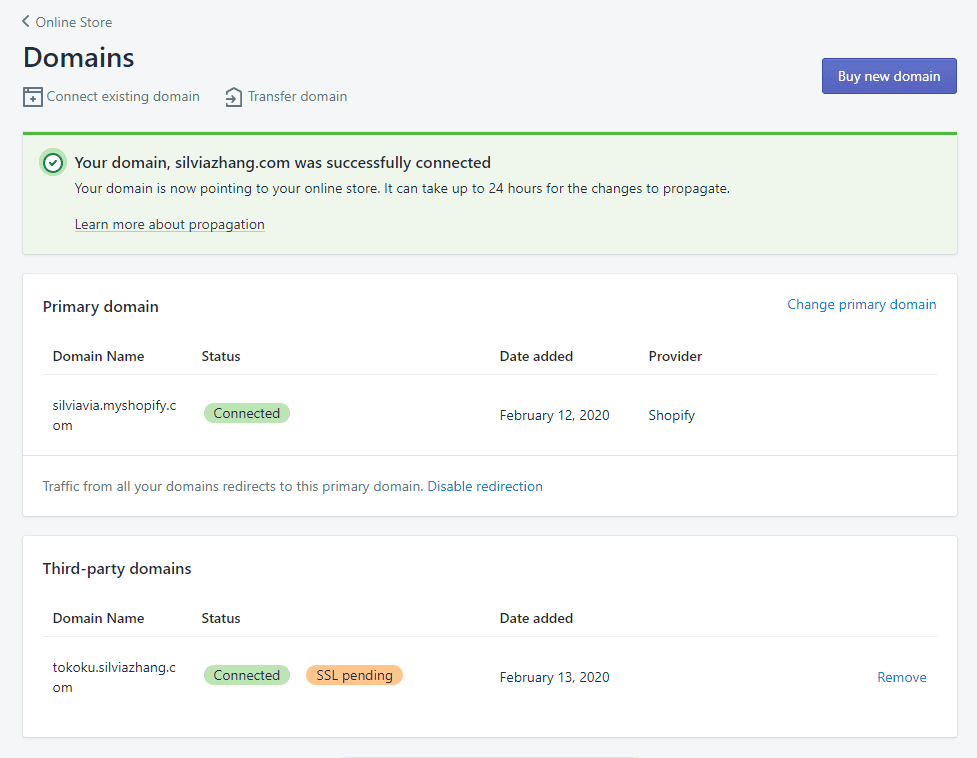Select the tokoku.silviazhang.com domain name
The width and height of the screenshot is (977, 758).
pyautogui.click(x=115, y=677)
